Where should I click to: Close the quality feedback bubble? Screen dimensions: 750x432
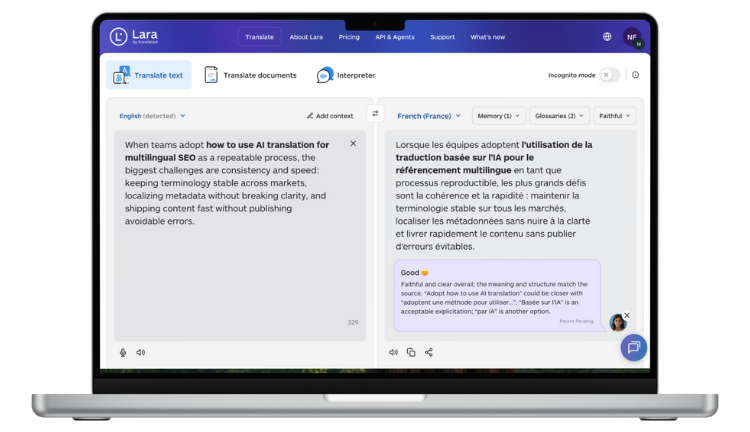627,315
